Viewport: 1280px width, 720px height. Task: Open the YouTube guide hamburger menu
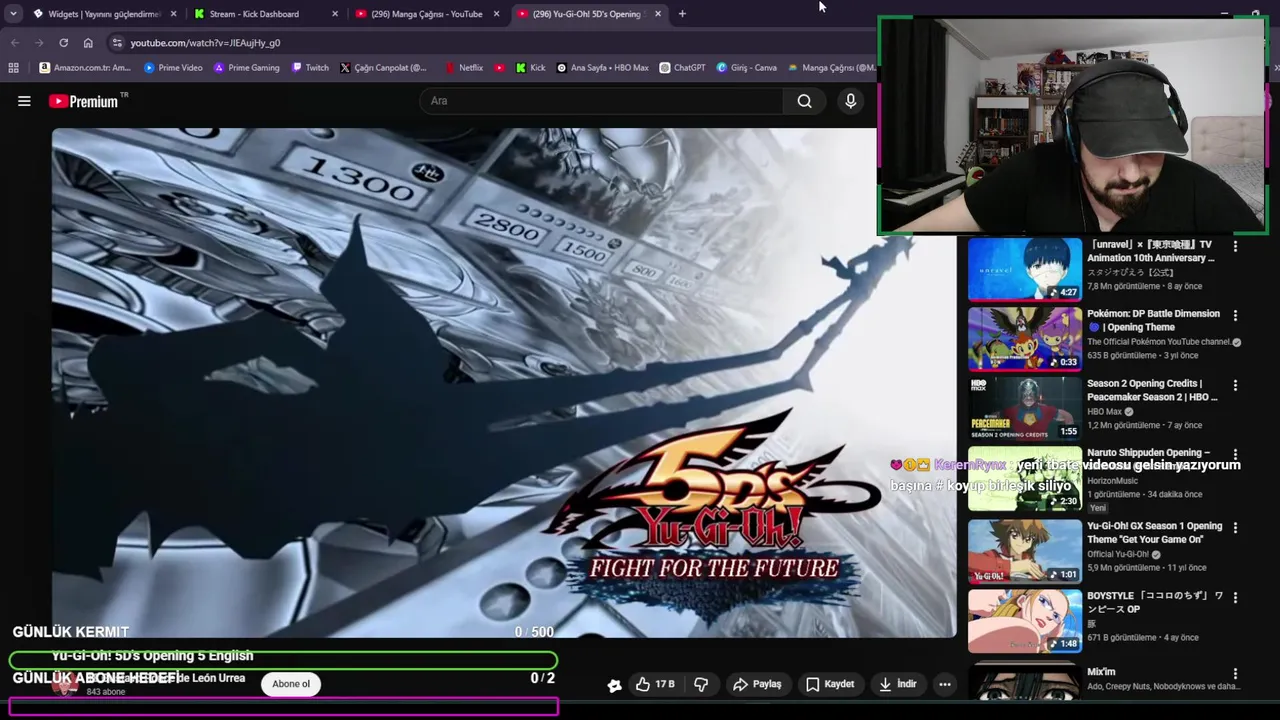[x=24, y=101]
